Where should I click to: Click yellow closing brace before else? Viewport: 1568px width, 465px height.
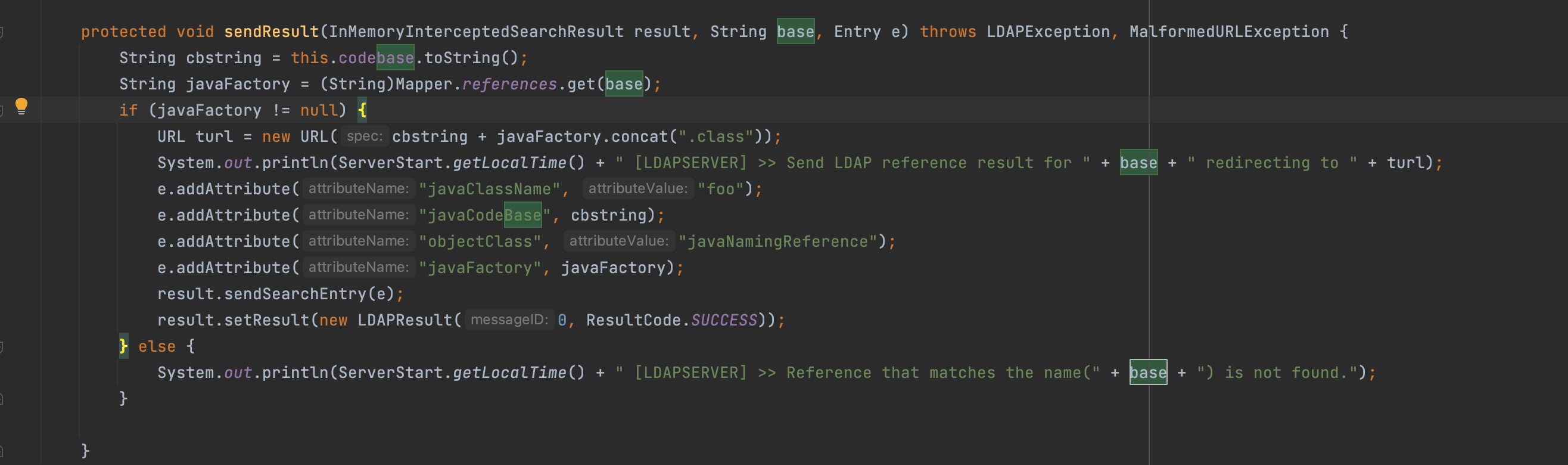(x=123, y=346)
